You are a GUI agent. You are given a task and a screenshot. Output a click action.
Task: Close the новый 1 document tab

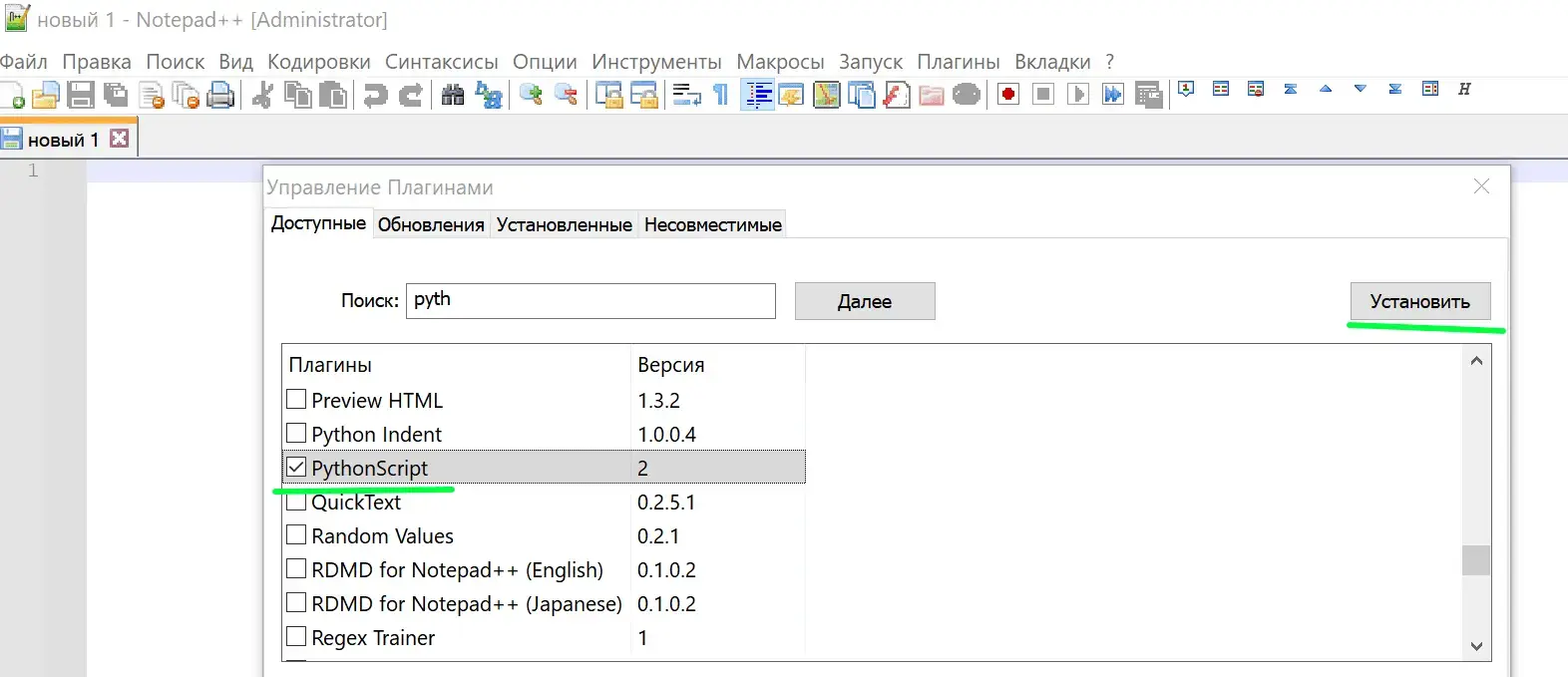click(x=120, y=139)
